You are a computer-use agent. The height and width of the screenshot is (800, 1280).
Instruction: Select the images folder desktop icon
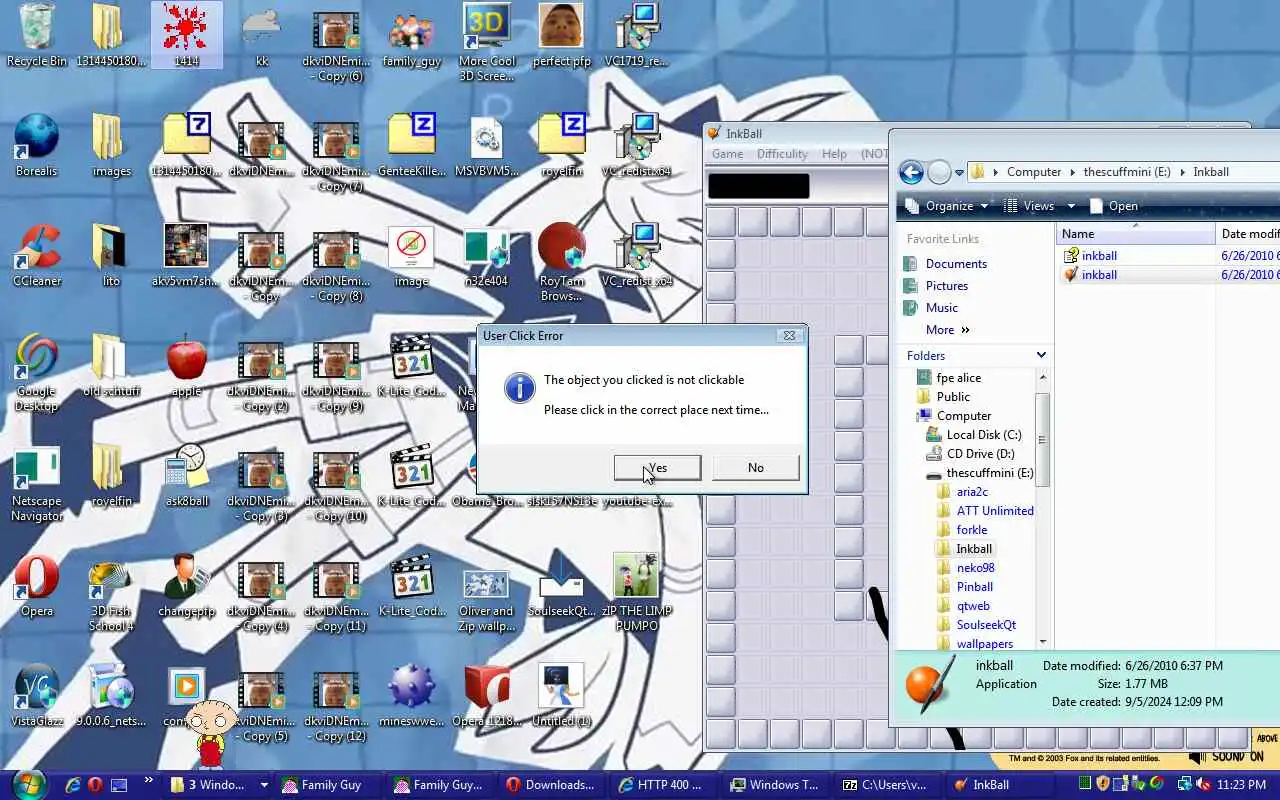tap(111, 145)
